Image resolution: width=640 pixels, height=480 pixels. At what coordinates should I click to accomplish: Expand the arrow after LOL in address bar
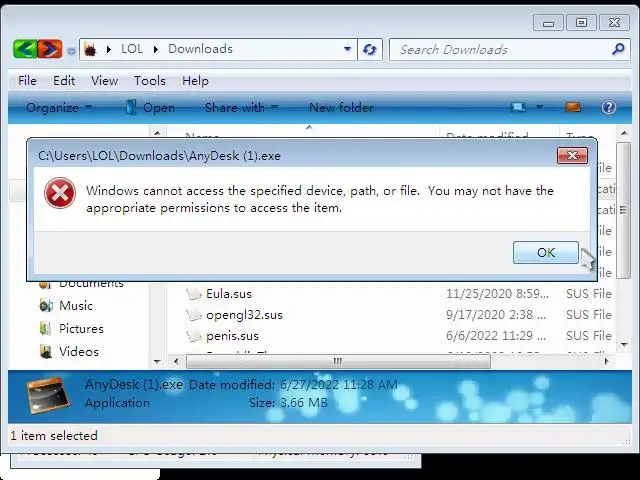tap(156, 49)
